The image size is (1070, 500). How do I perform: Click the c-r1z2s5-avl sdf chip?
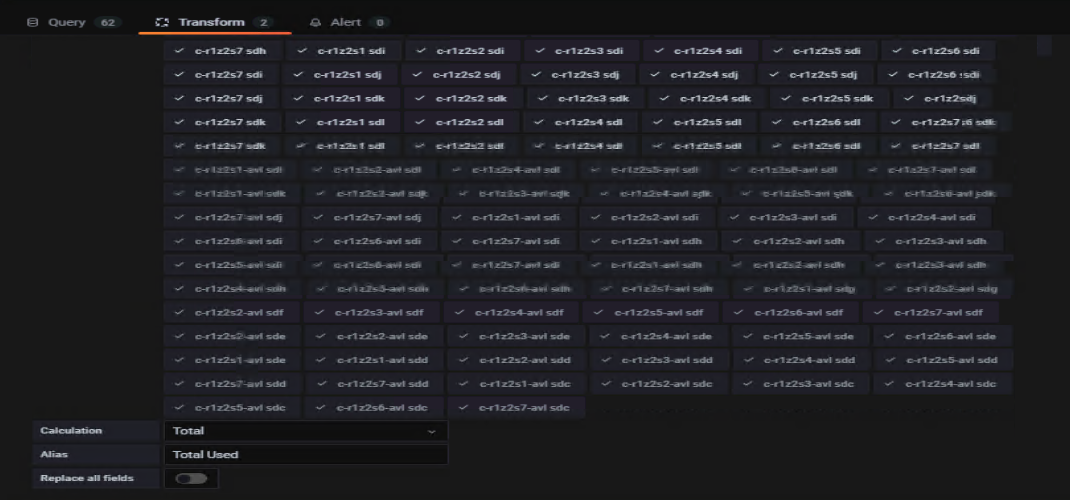point(651,312)
